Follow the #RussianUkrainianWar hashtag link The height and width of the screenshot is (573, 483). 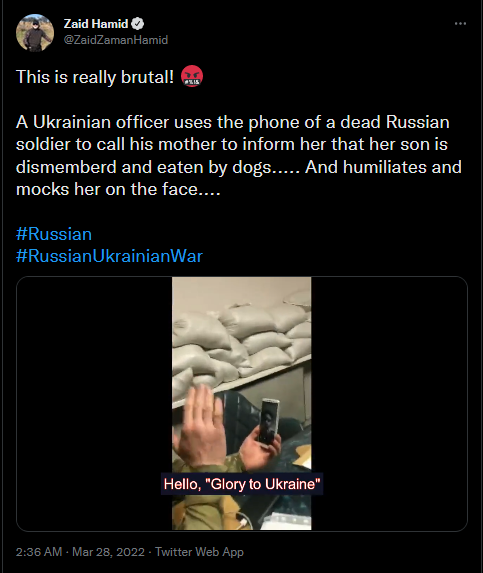109,256
